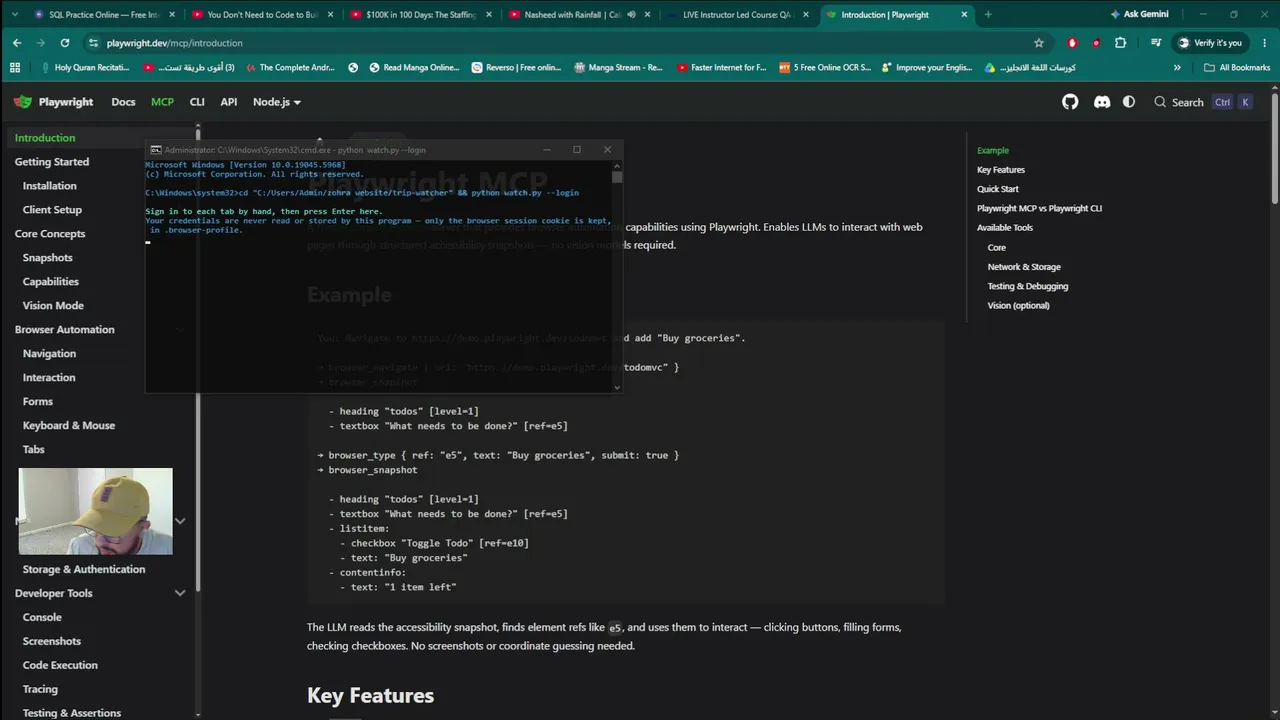Open Storage & Authentication in the sidebar
The height and width of the screenshot is (720, 1280).
(84, 570)
